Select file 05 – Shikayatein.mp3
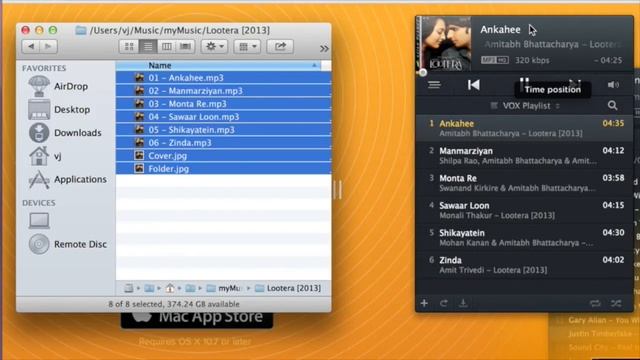This screenshot has height=360, width=640. pyautogui.click(x=223, y=130)
